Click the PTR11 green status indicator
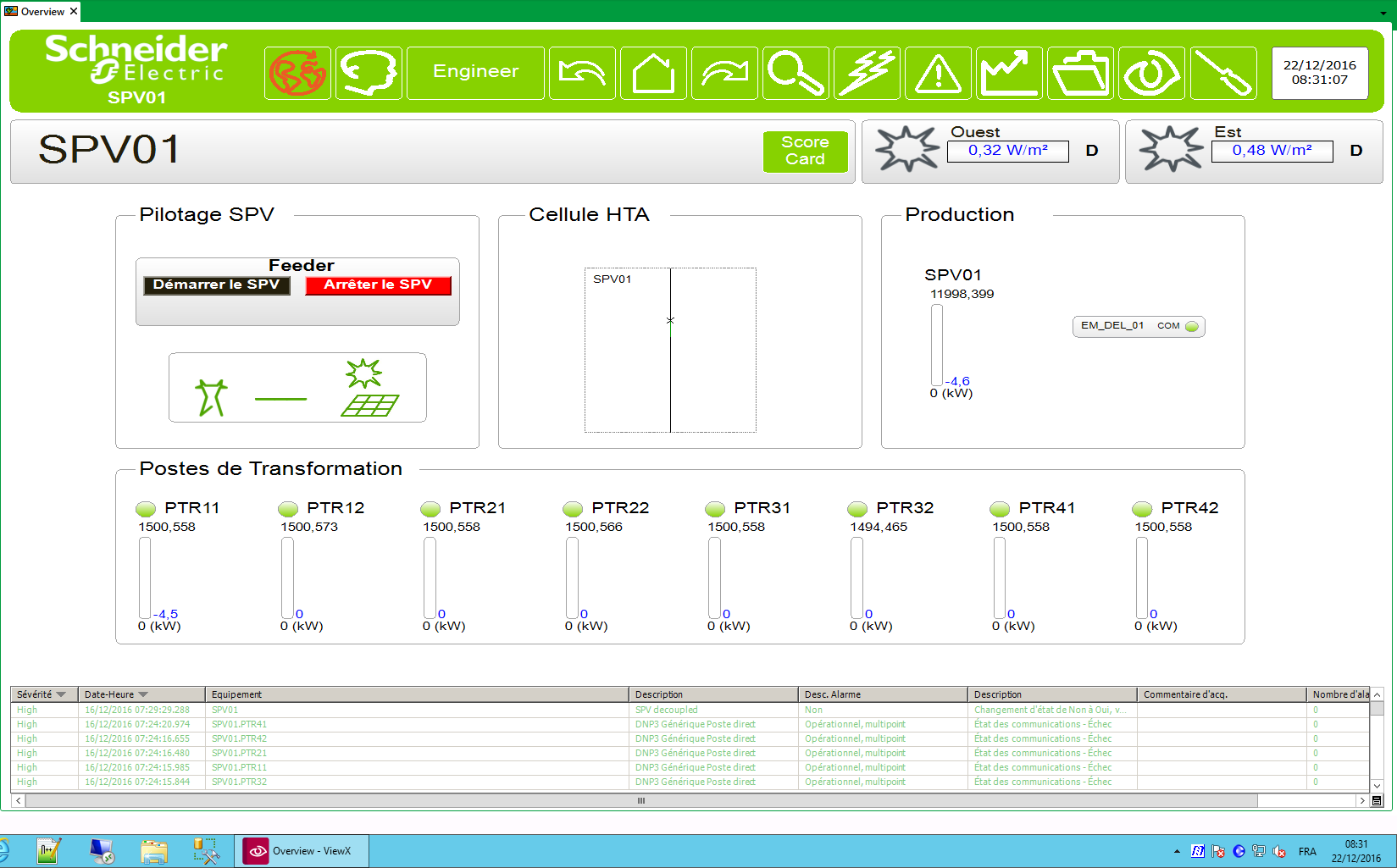Image resolution: width=1397 pixels, height=868 pixels. pos(146,509)
